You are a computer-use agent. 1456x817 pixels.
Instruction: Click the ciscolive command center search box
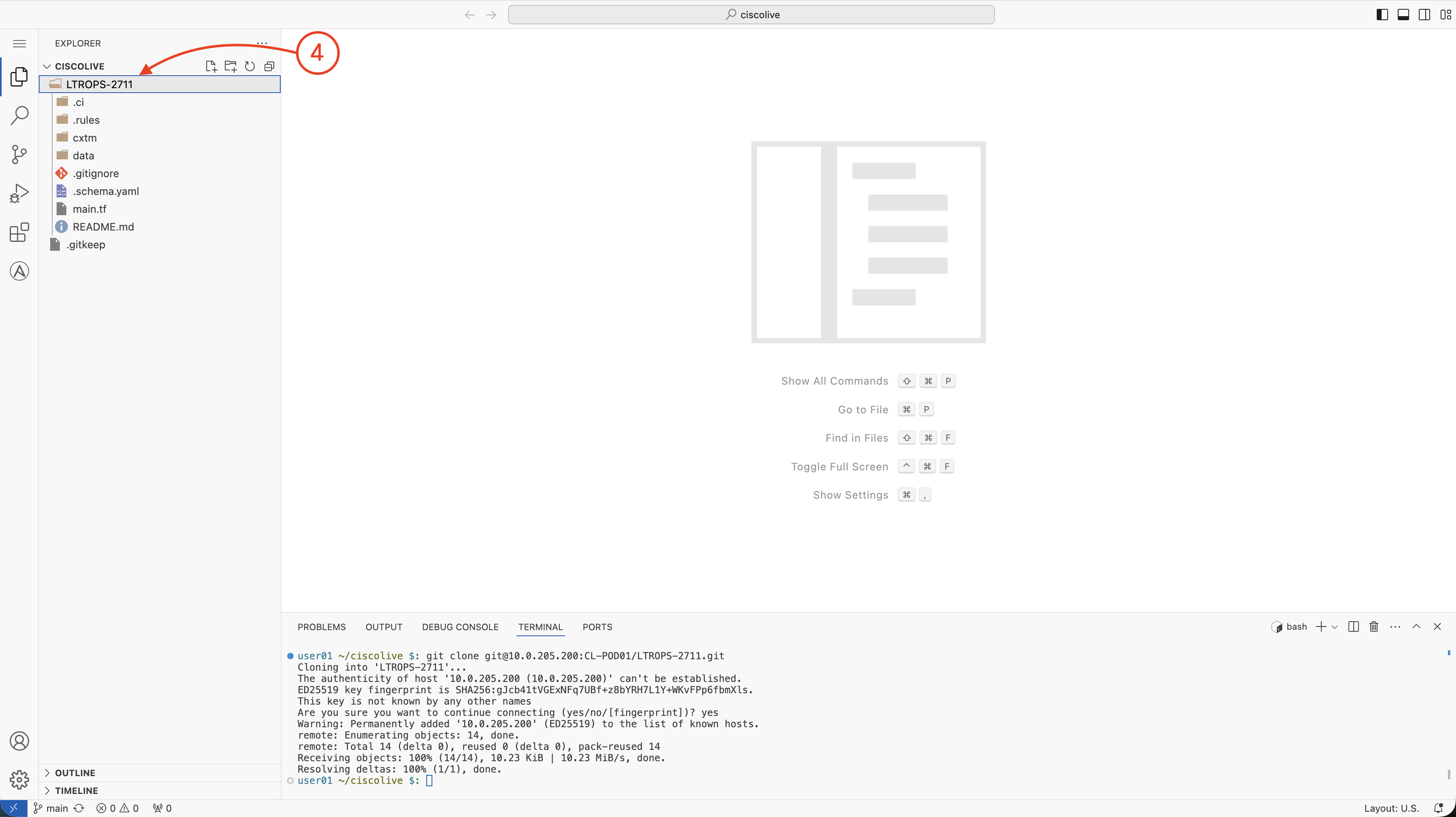click(x=751, y=15)
